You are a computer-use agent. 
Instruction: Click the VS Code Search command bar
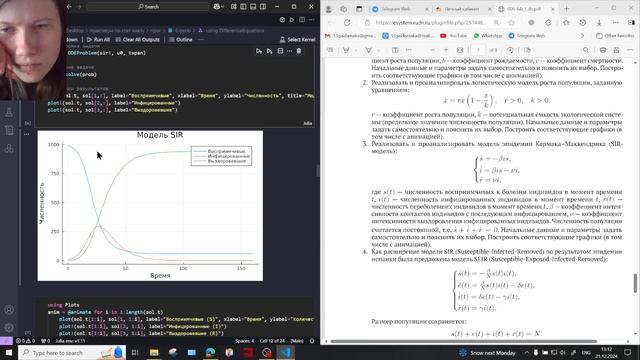coord(148,7)
